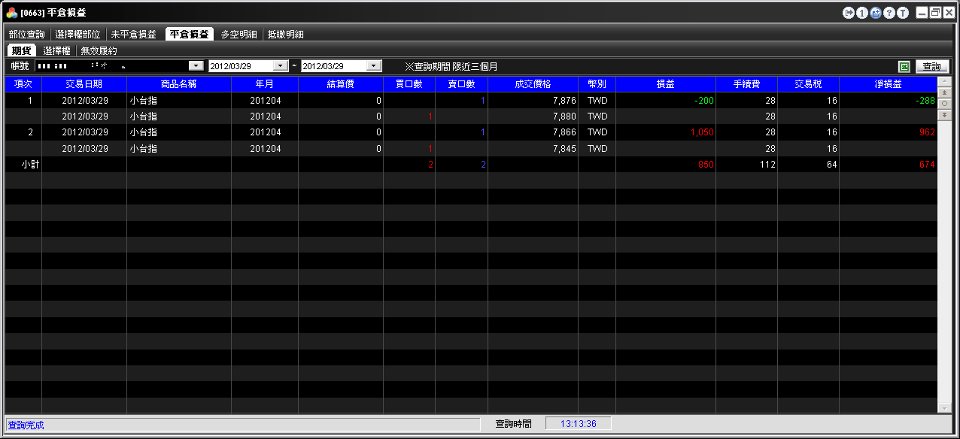The image size is (960, 439).
Task: Click the arrow-shaped link icon in title bar
Action: click(849, 13)
